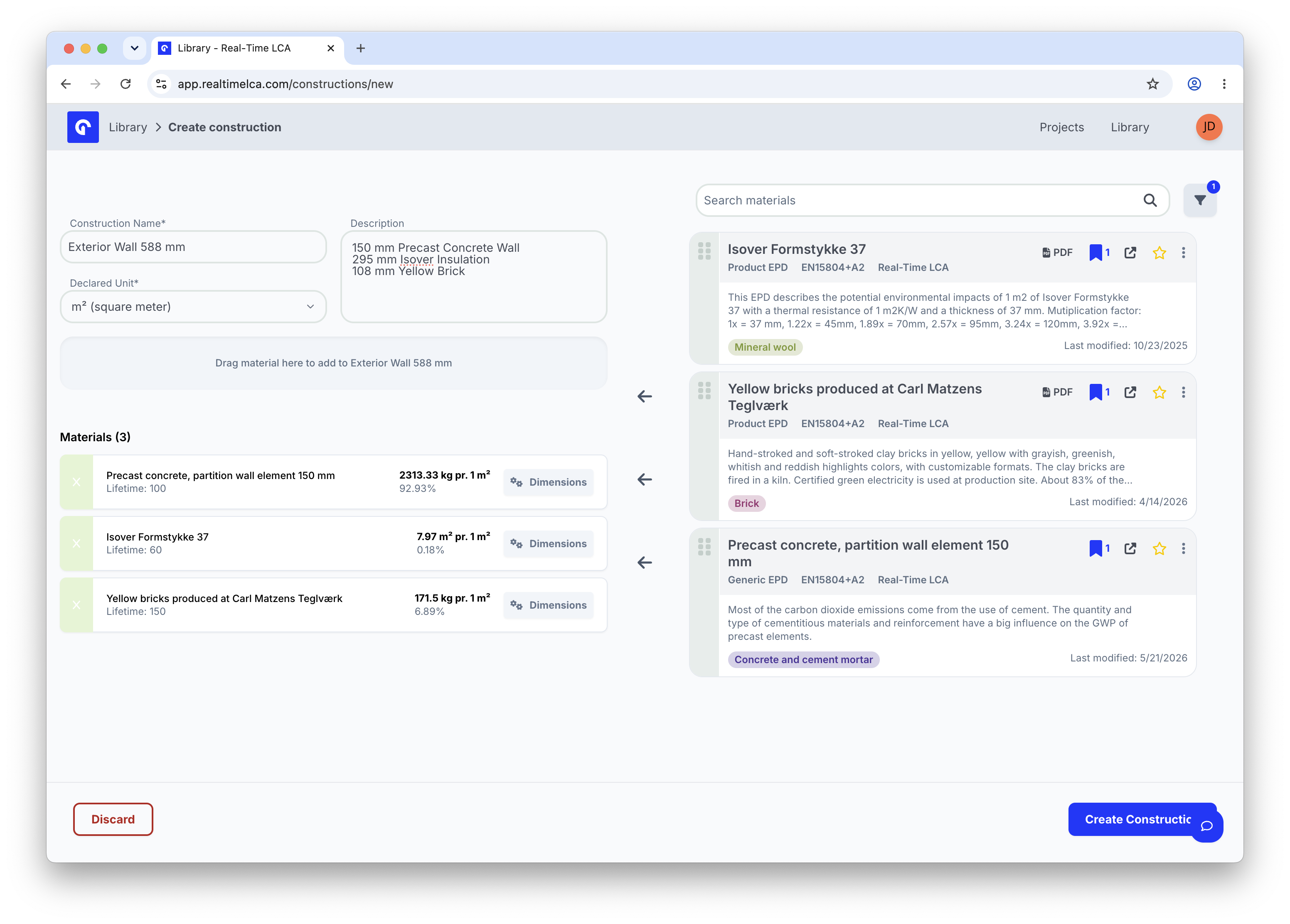
Task: Click the Real-Time LCA logo icon
Action: (x=83, y=127)
